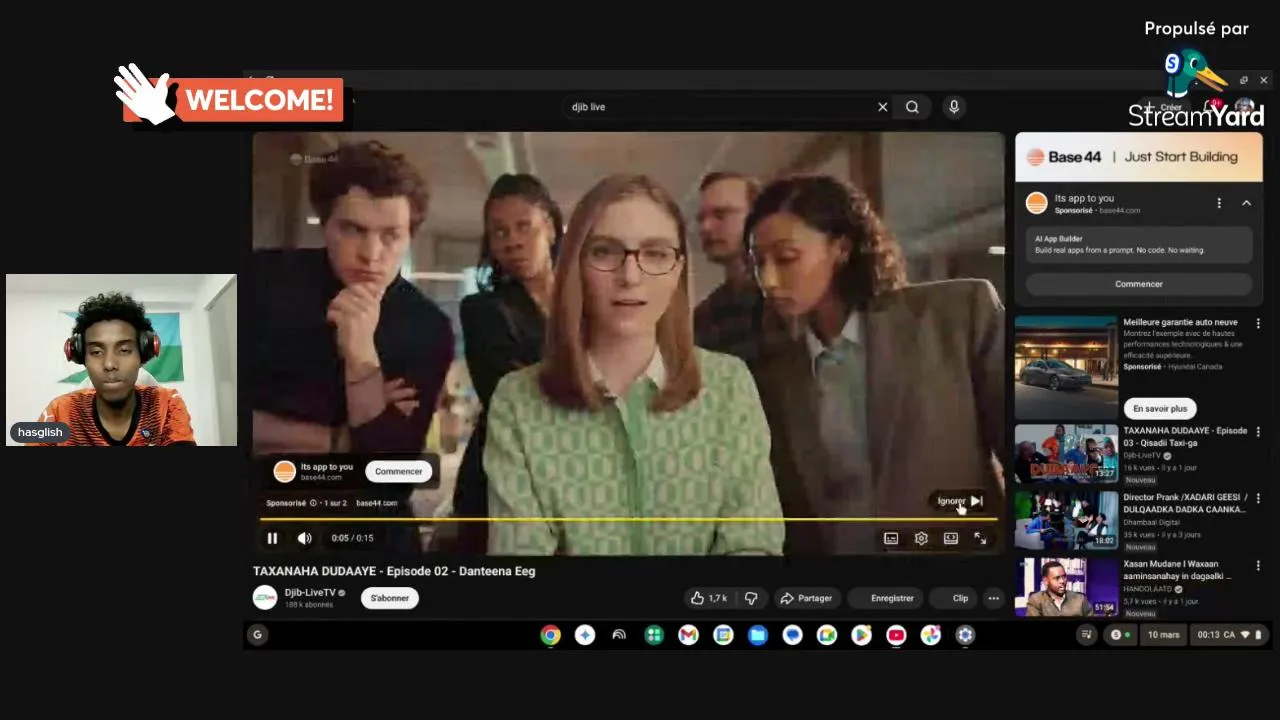Click the yellow ad progress bar
Viewport: 1280px width, 720px height.
[628, 519]
